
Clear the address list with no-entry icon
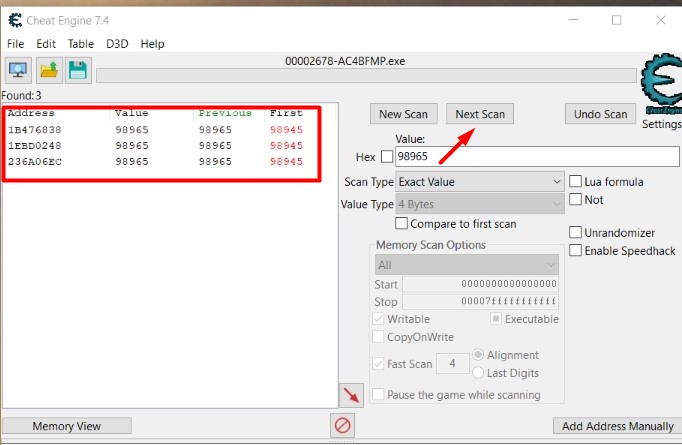click(x=342, y=425)
